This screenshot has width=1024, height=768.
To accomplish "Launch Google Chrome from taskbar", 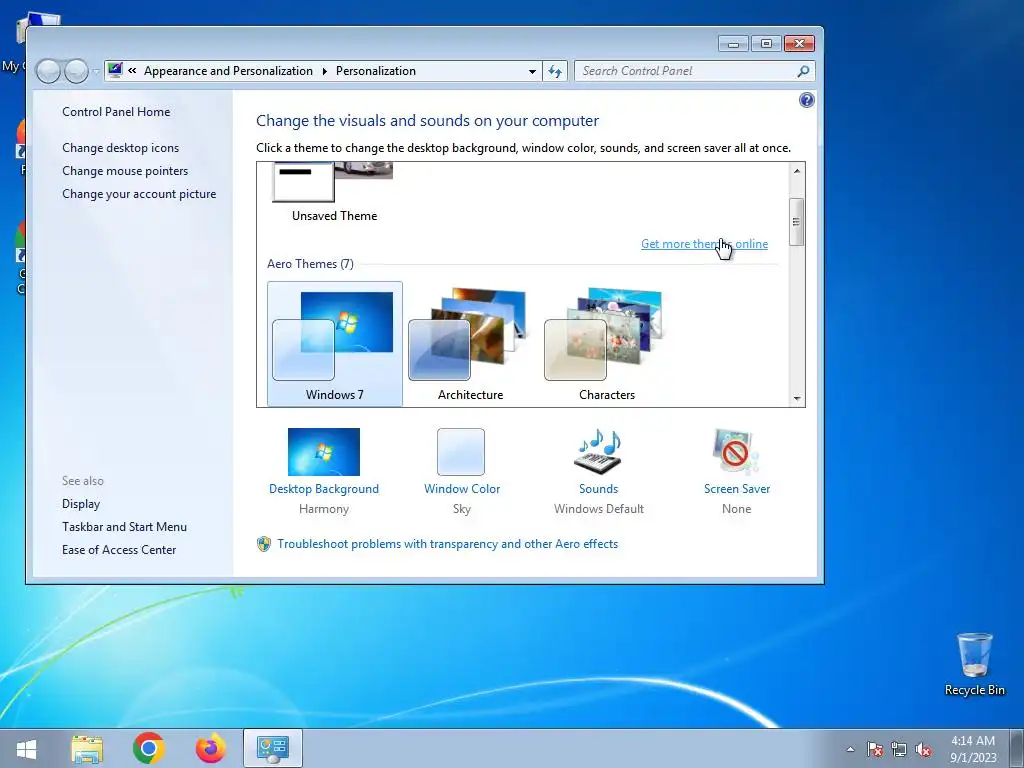I will point(149,748).
